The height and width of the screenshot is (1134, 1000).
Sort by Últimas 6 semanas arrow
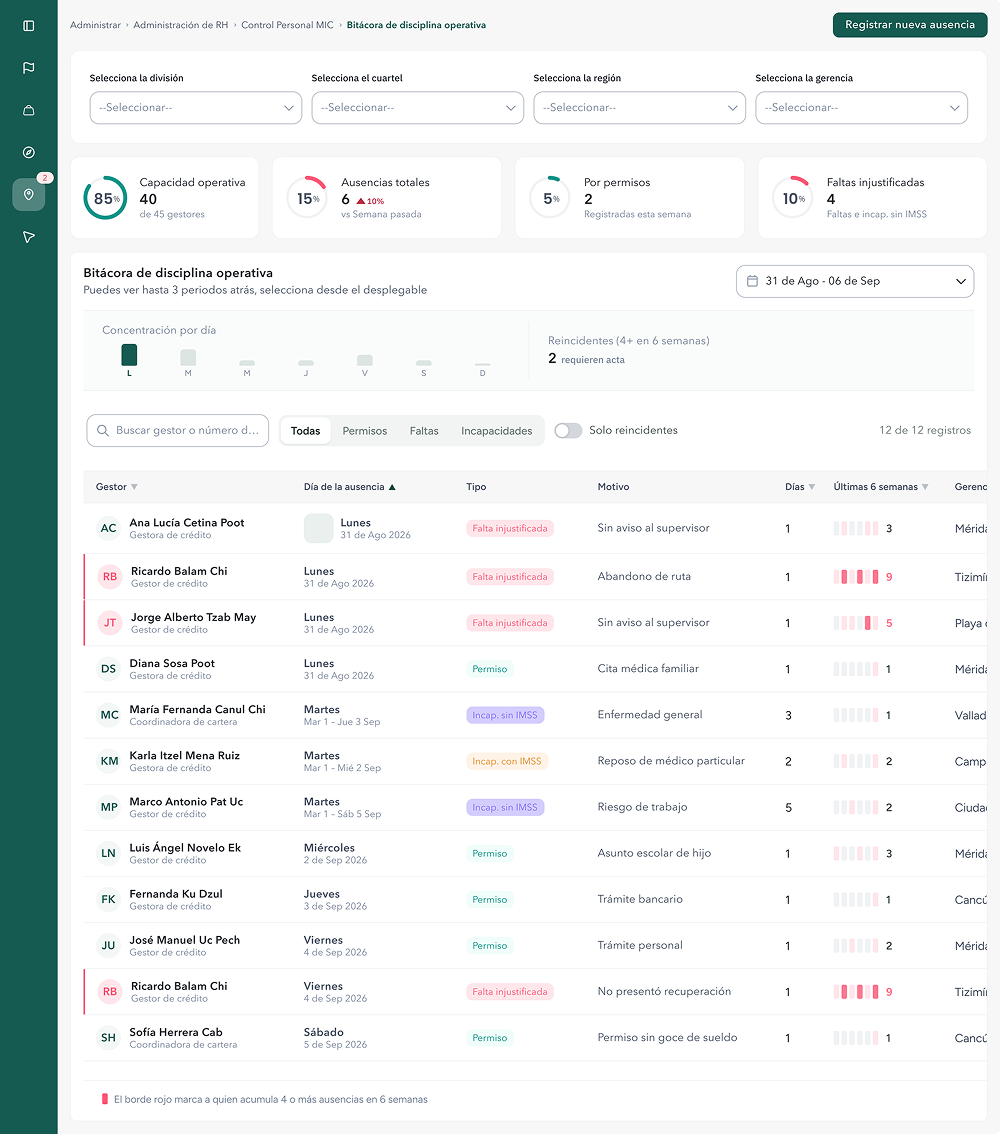[925, 487]
